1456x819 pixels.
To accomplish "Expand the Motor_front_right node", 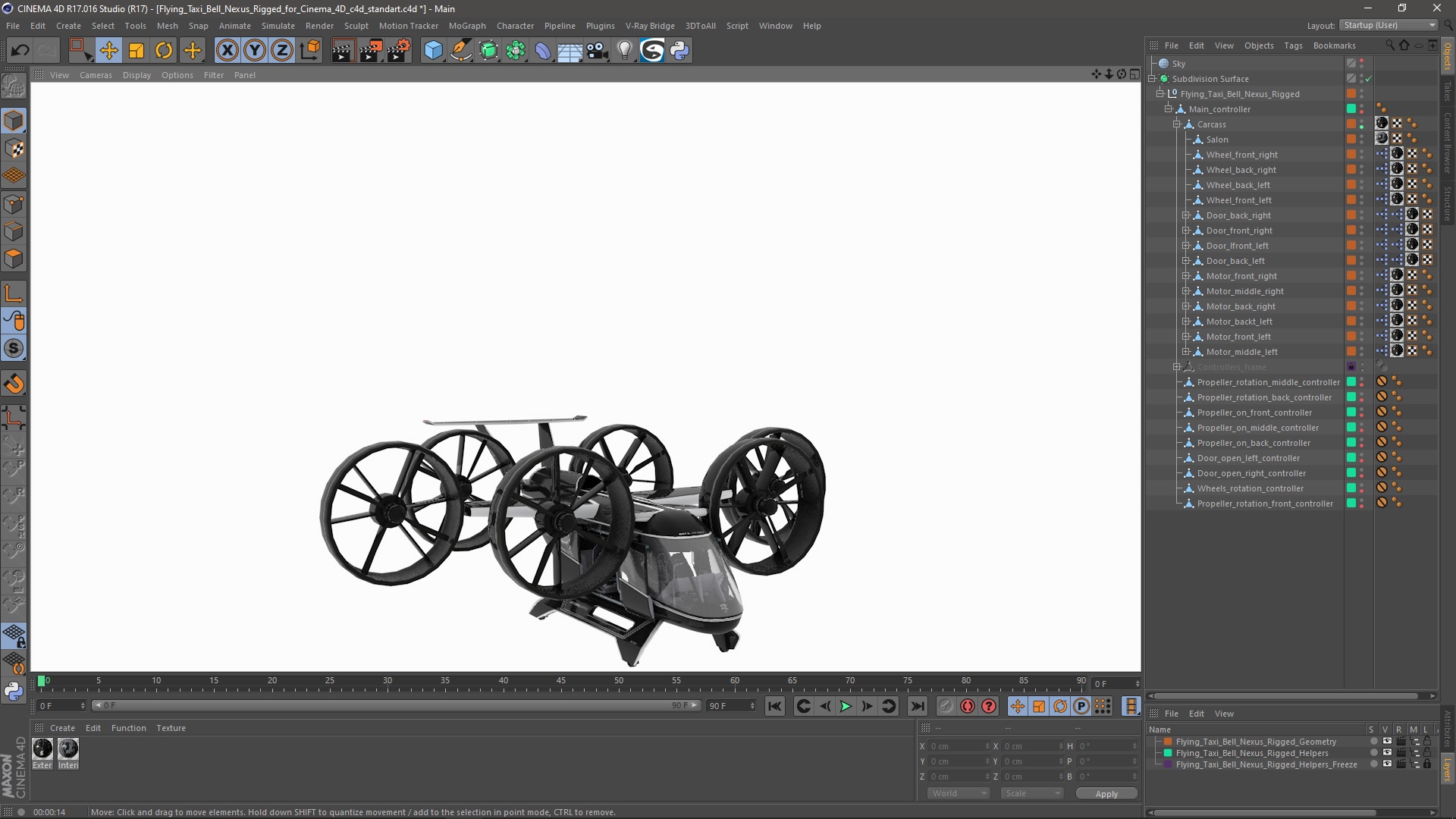I will click(1186, 276).
